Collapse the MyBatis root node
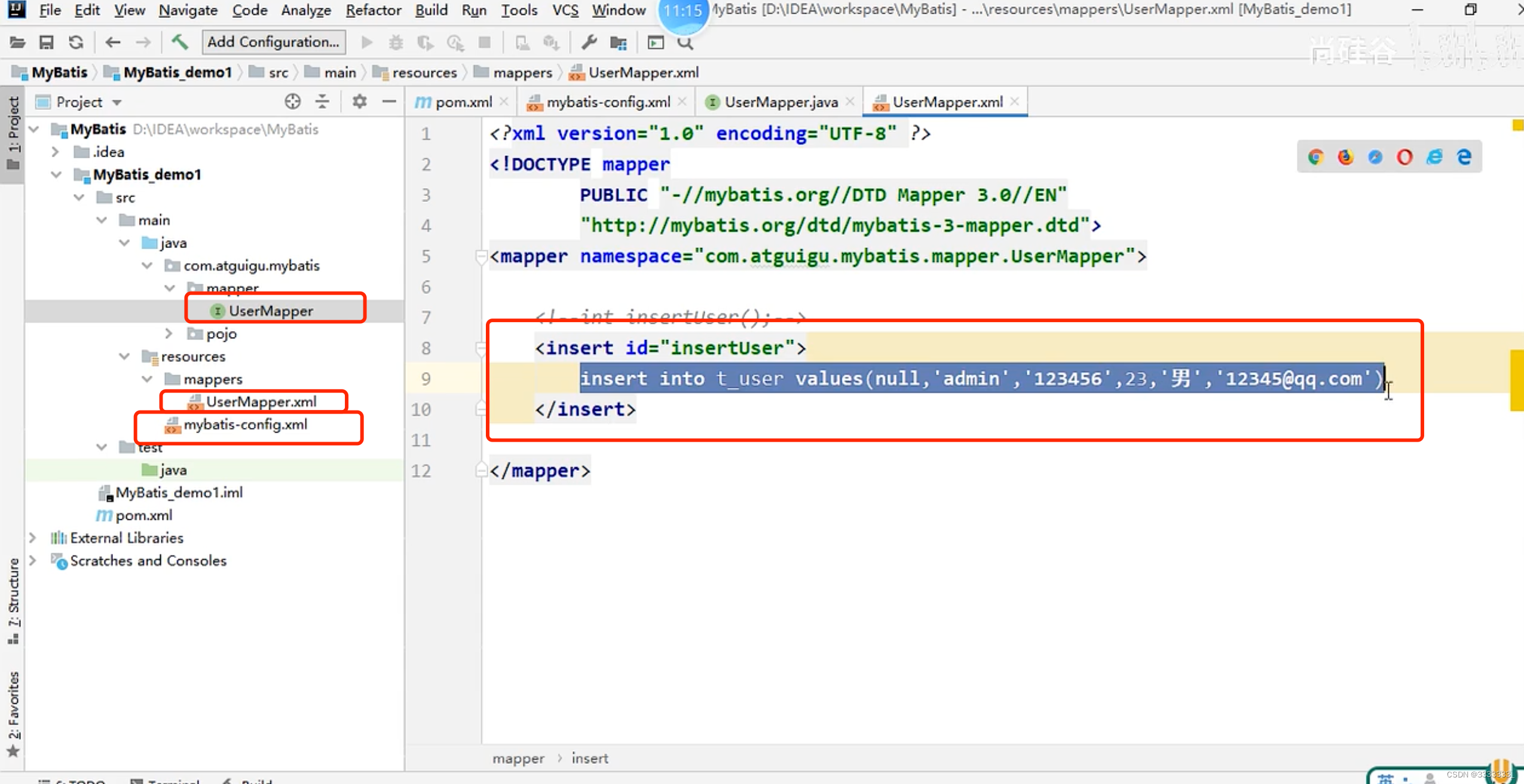1524x784 pixels. 34,129
